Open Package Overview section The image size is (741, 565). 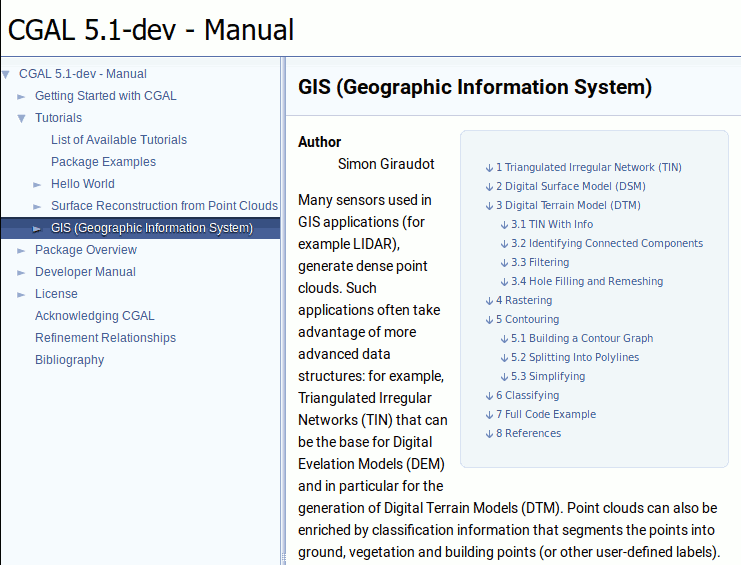(86, 250)
